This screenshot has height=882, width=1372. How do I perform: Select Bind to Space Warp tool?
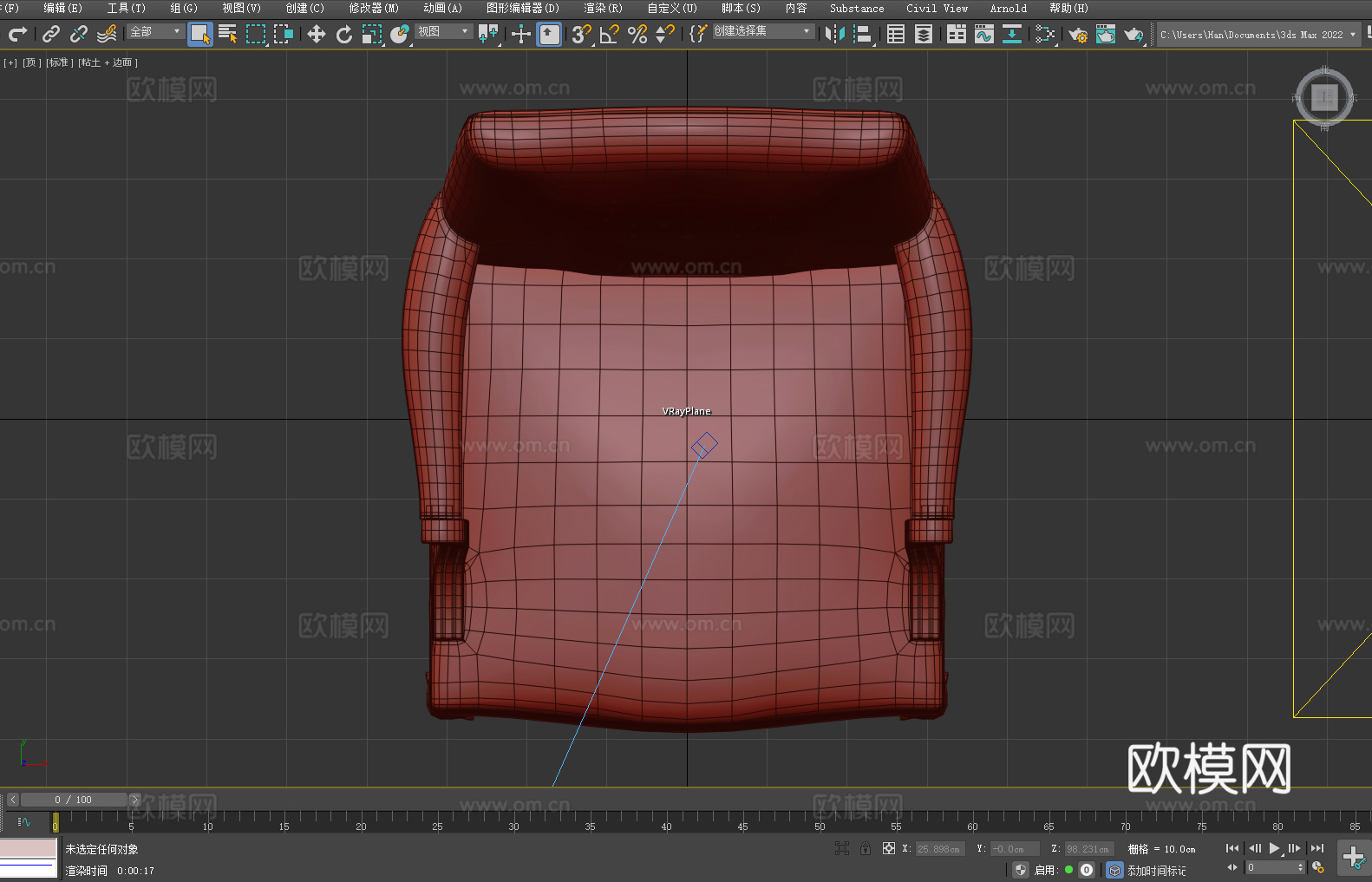click(x=107, y=34)
